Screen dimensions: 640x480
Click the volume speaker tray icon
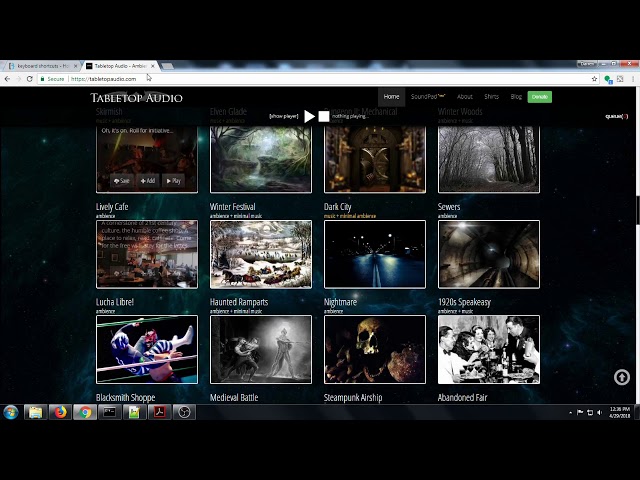[x=600, y=412]
